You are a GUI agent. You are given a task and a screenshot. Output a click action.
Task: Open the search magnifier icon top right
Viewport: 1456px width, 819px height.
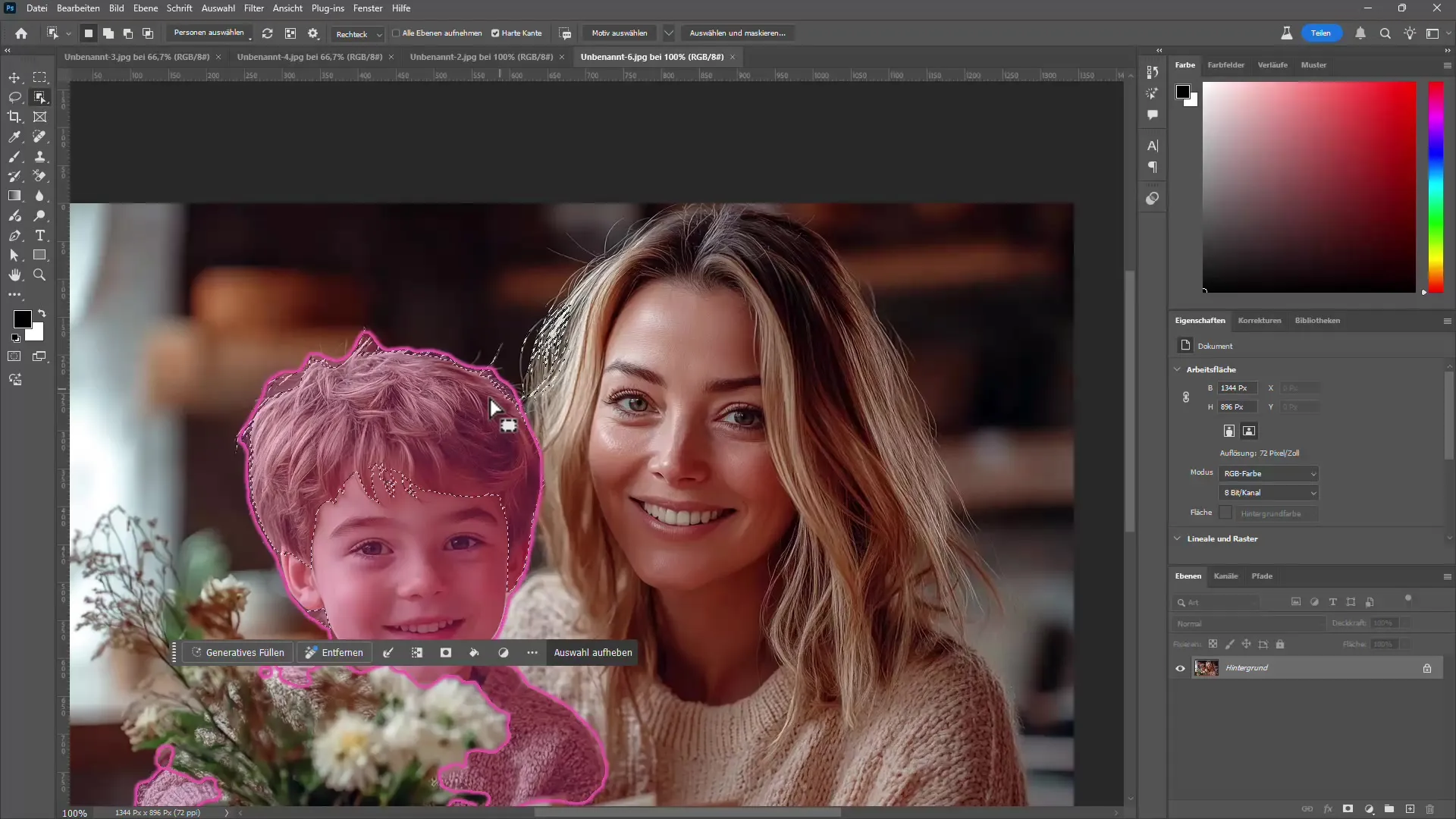click(x=1385, y=33)
